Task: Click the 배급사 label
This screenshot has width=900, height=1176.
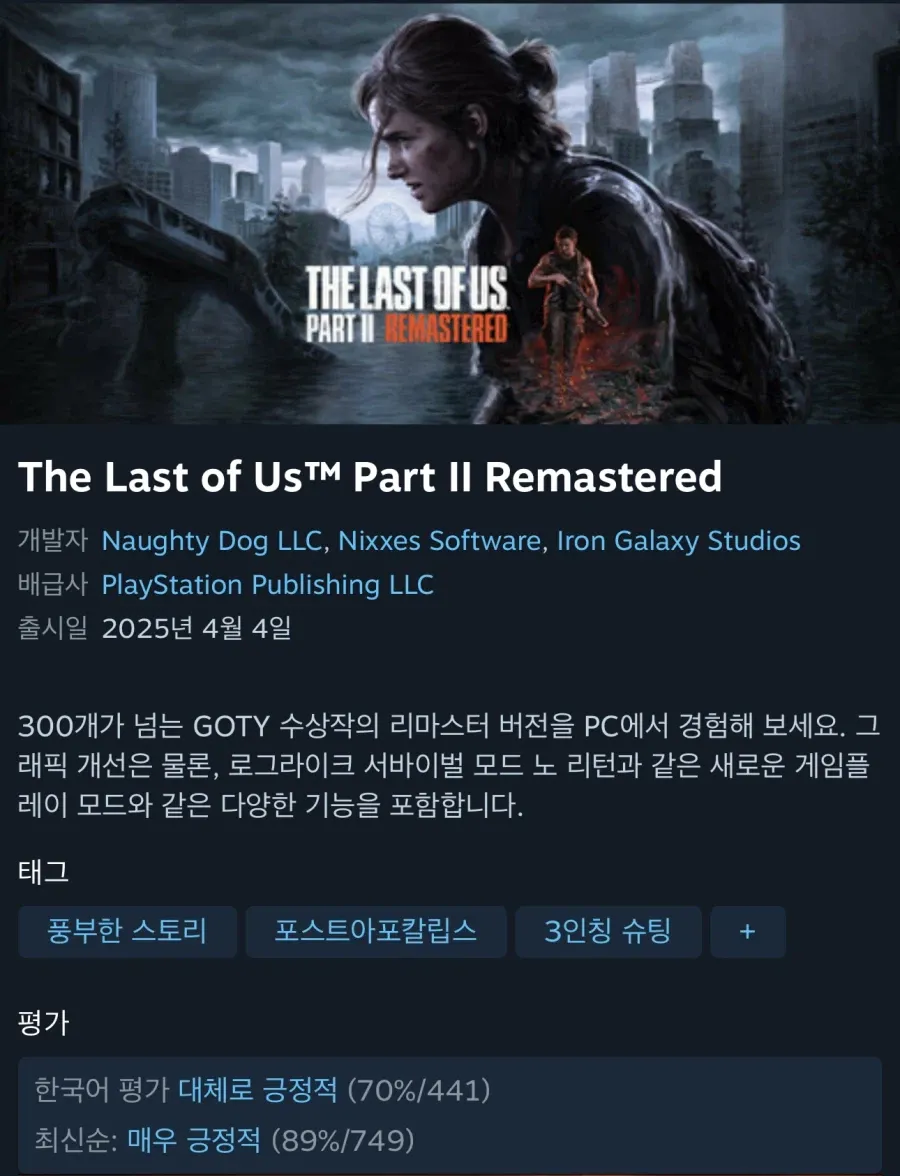Action: pyautogui.click(x=52, y=584)
